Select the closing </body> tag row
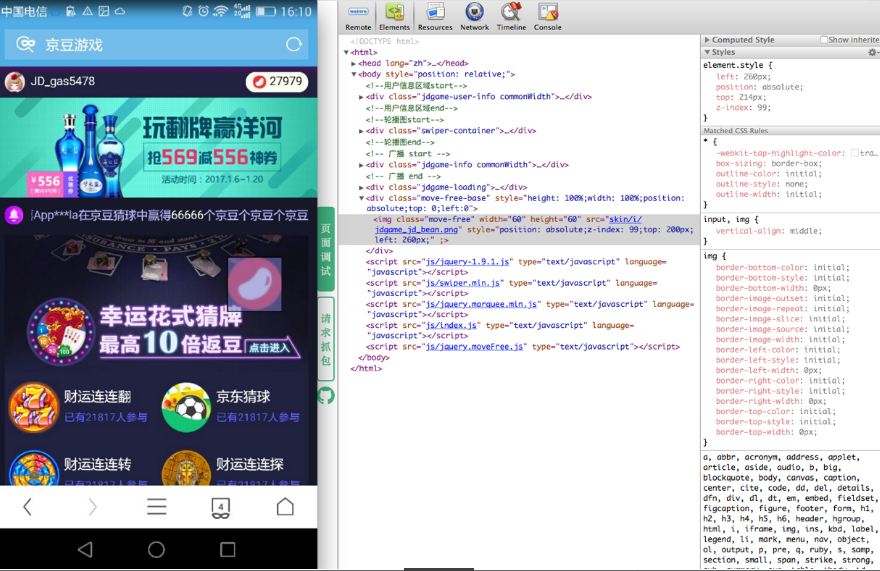Image resolution: width=880 pixels, height=571 pixels. (x=374, y=358)
